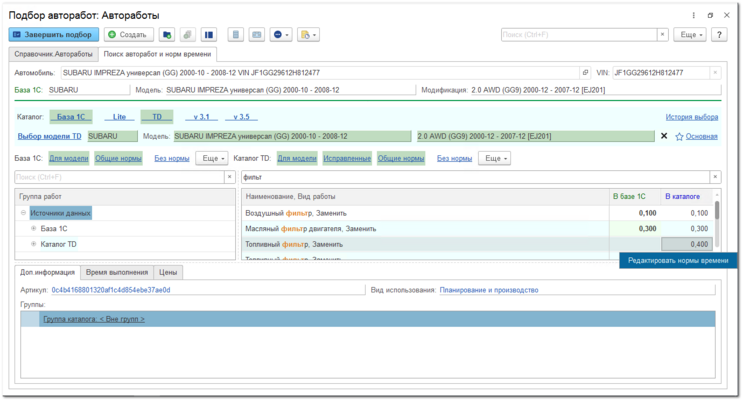Toggle the v 3.1 catalog option
The image size is (743, 401).
[201, 117]
